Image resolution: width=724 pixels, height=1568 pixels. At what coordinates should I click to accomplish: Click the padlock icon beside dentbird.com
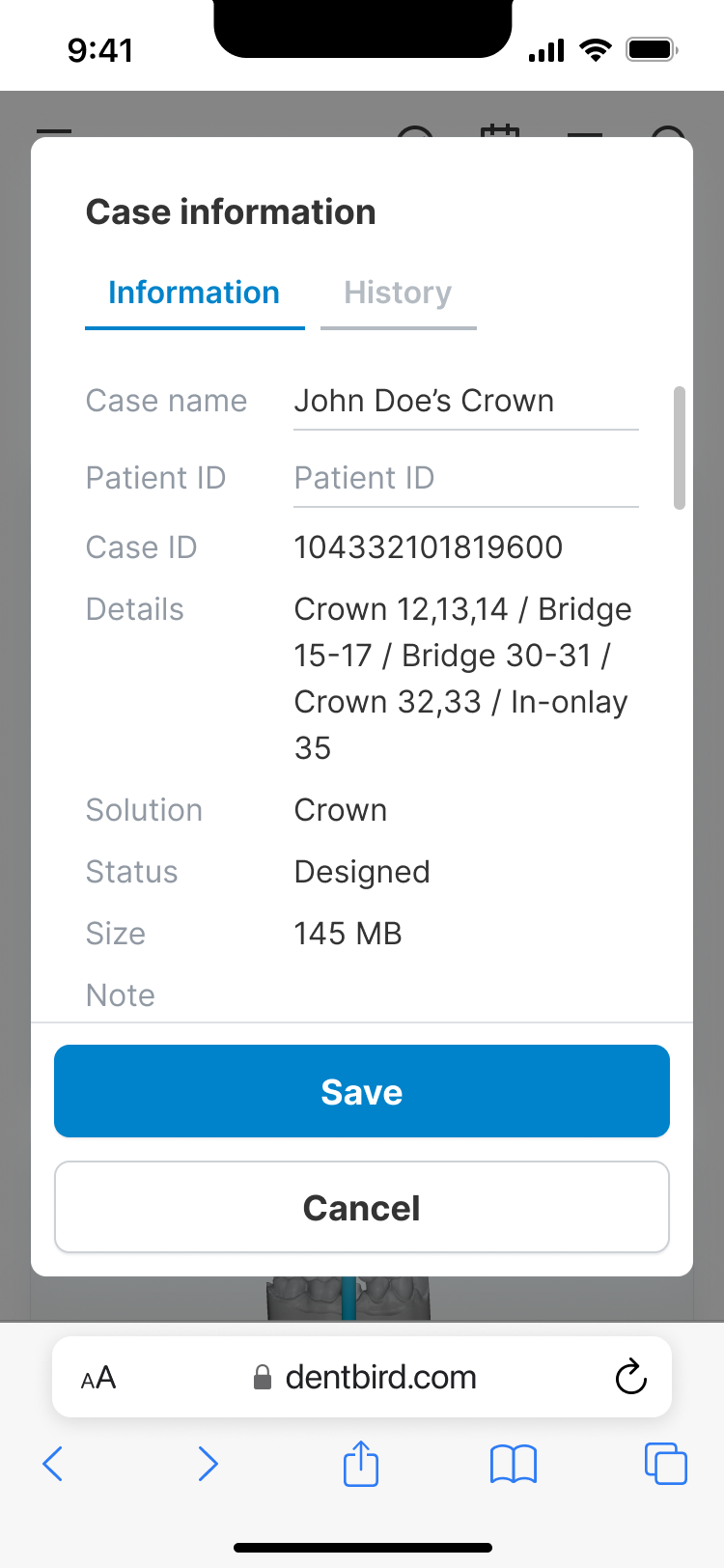pos(262,1379)
